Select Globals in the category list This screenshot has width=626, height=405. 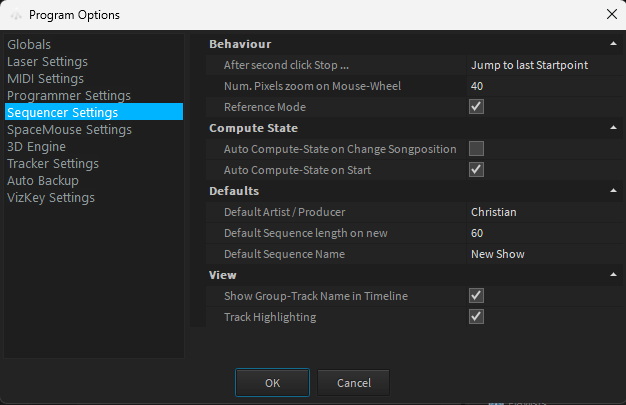(x=29, y=45)
